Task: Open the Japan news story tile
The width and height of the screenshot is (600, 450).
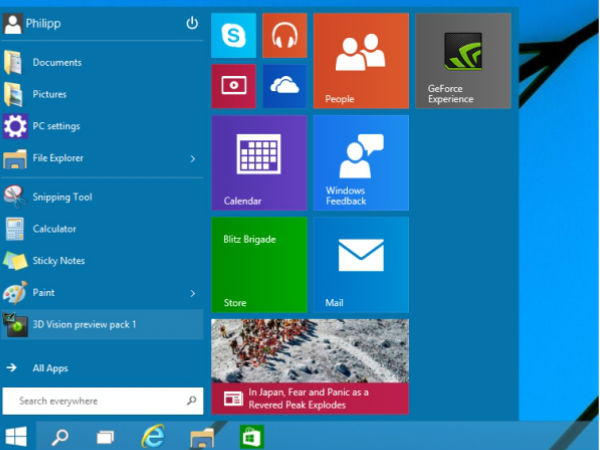Action: [309, 366]
